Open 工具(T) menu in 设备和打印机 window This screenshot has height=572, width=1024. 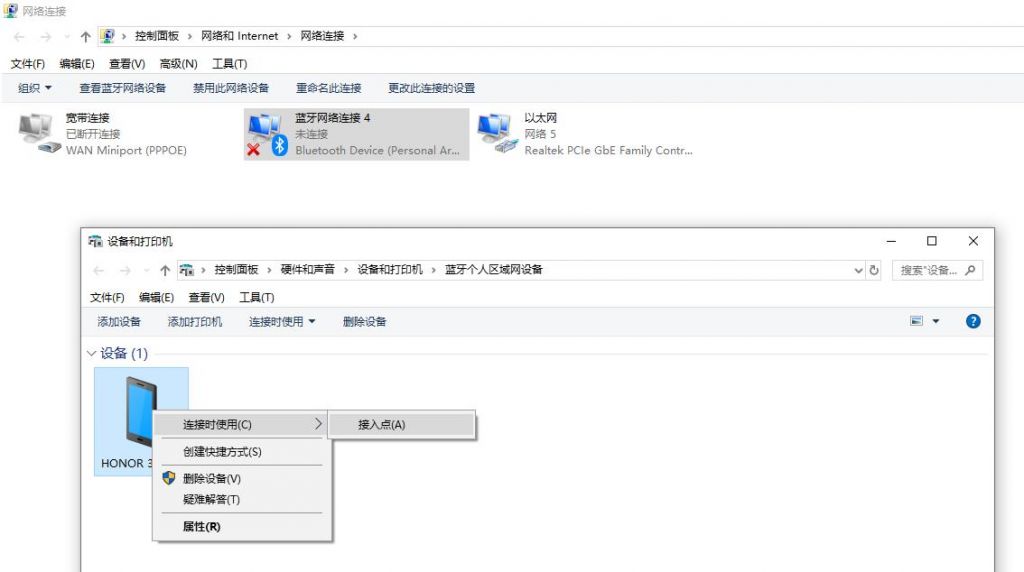(257, 297)
